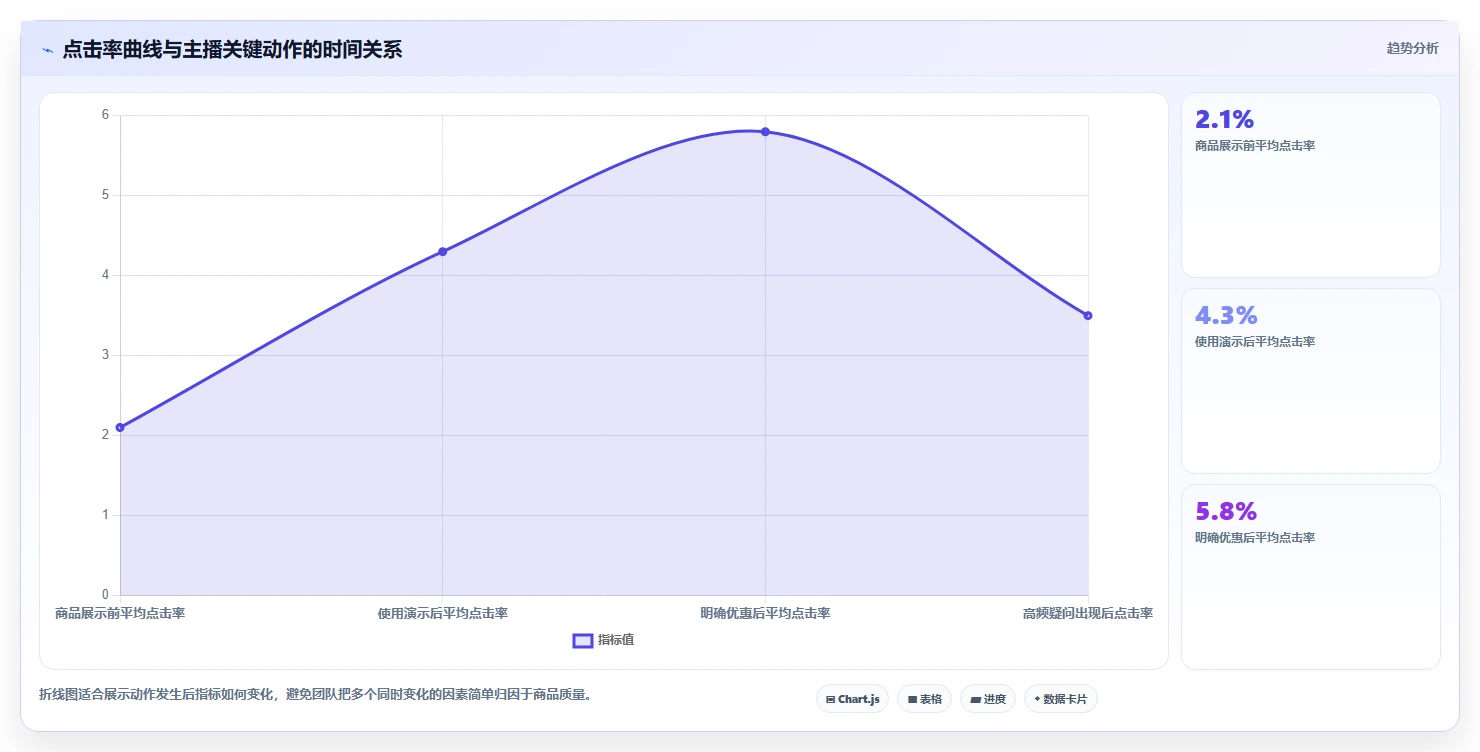Select the 表格 chip
The height and width of the screenshot is (752, 1480).
pyautogui.click(x=924, y=699)
